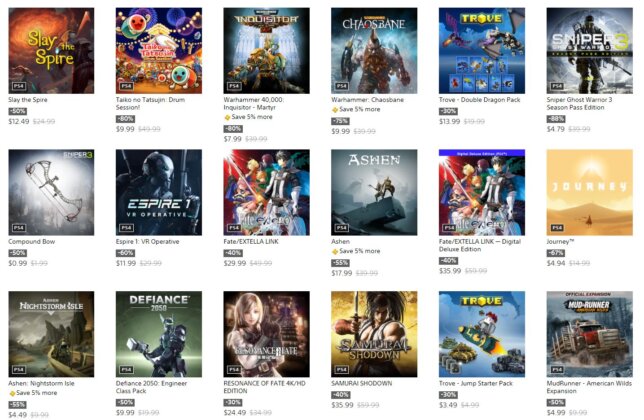
Task: Open the Compound Bow title link
Action: coord(32,241)
